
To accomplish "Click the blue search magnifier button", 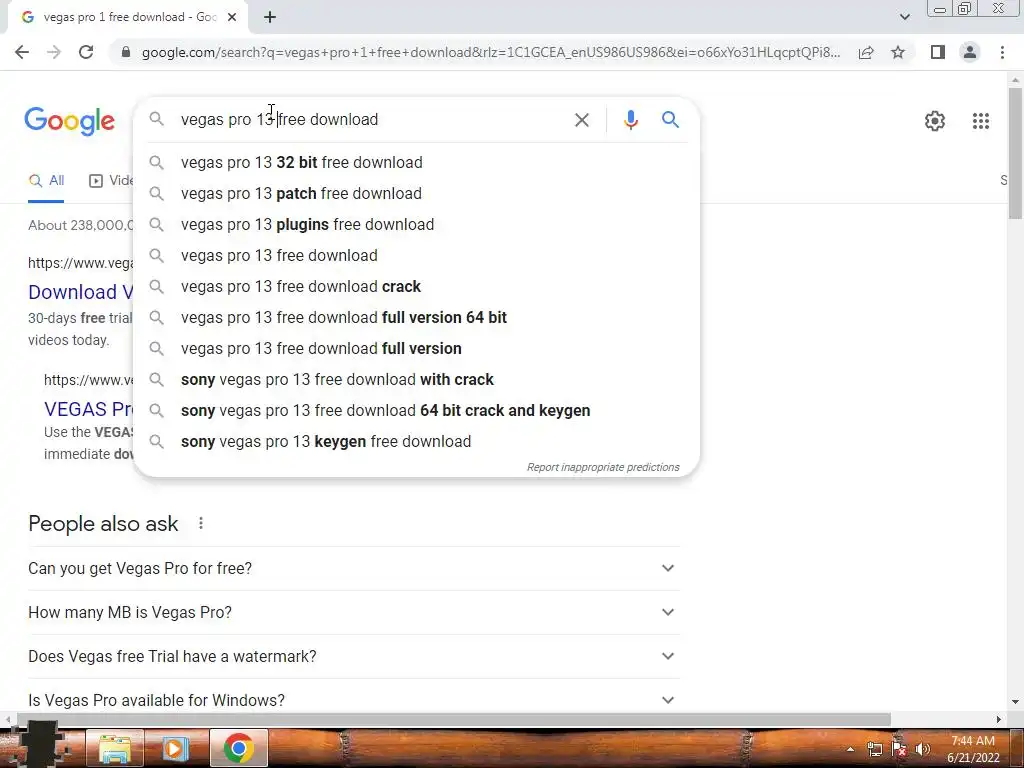I will pos(670,120).
